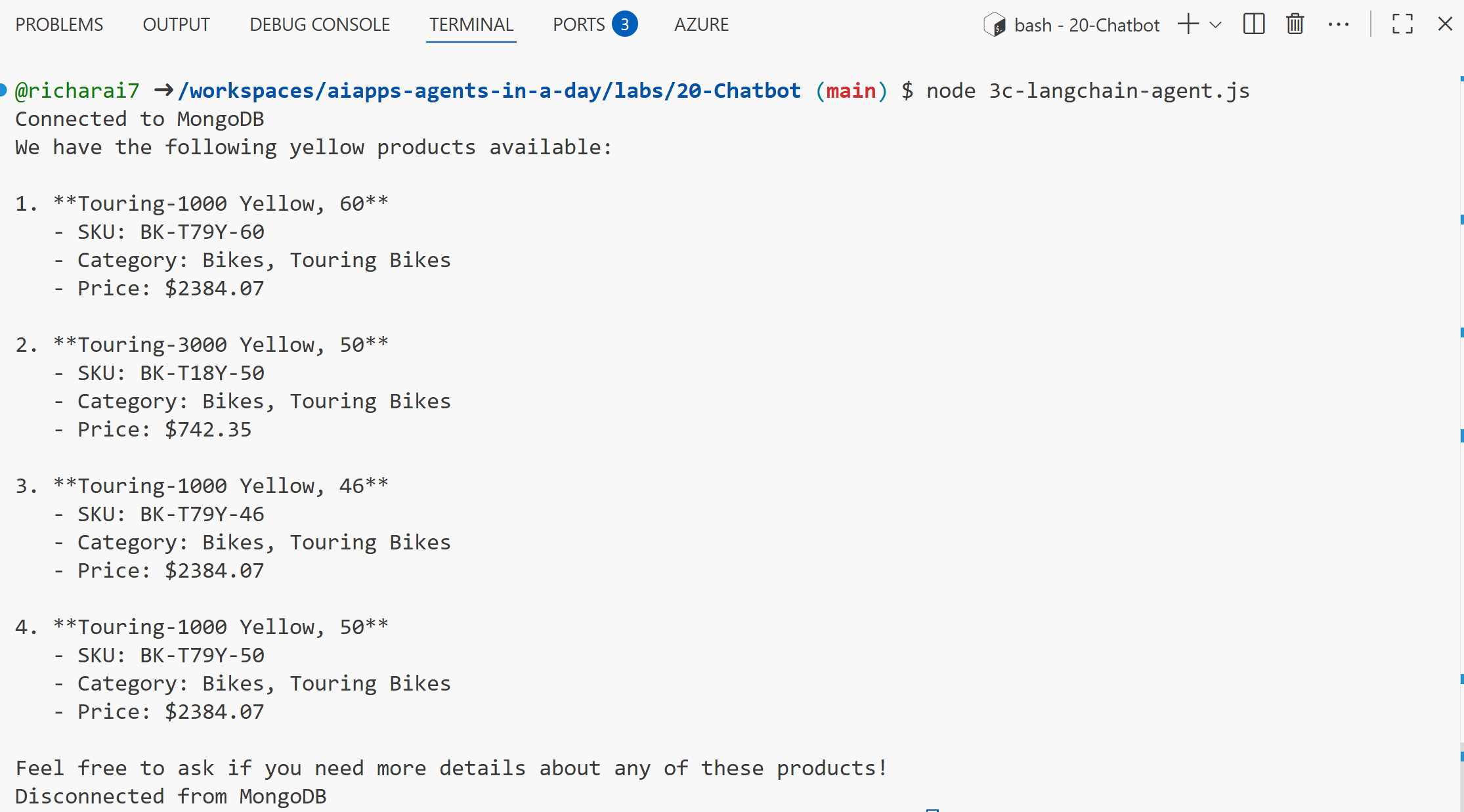Click the @richarai7 username in the prompt
The height and width of the screenshot is (812, 1464).
coord(77,90)
